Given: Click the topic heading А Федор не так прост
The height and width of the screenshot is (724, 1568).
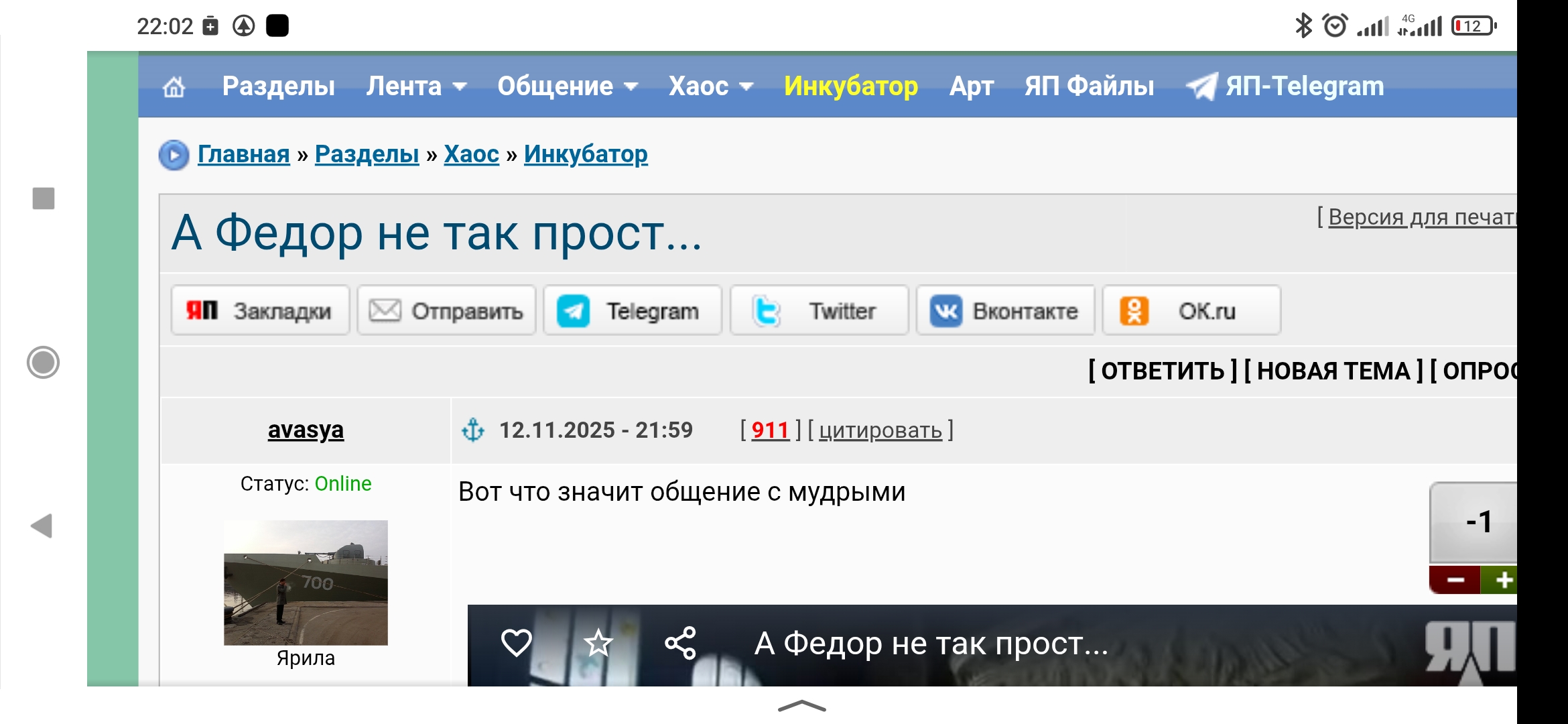Looking at the screenshot, I should 437,233.
